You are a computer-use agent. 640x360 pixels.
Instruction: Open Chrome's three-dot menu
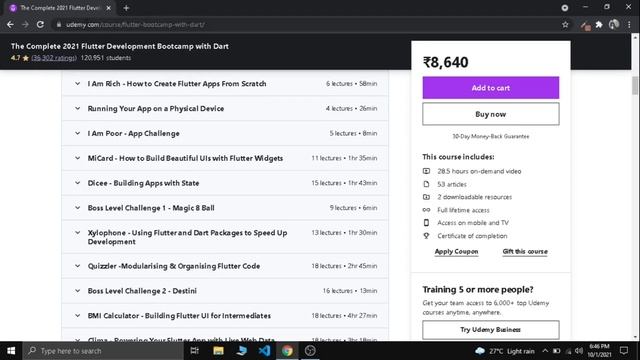[x=629, y=25]
